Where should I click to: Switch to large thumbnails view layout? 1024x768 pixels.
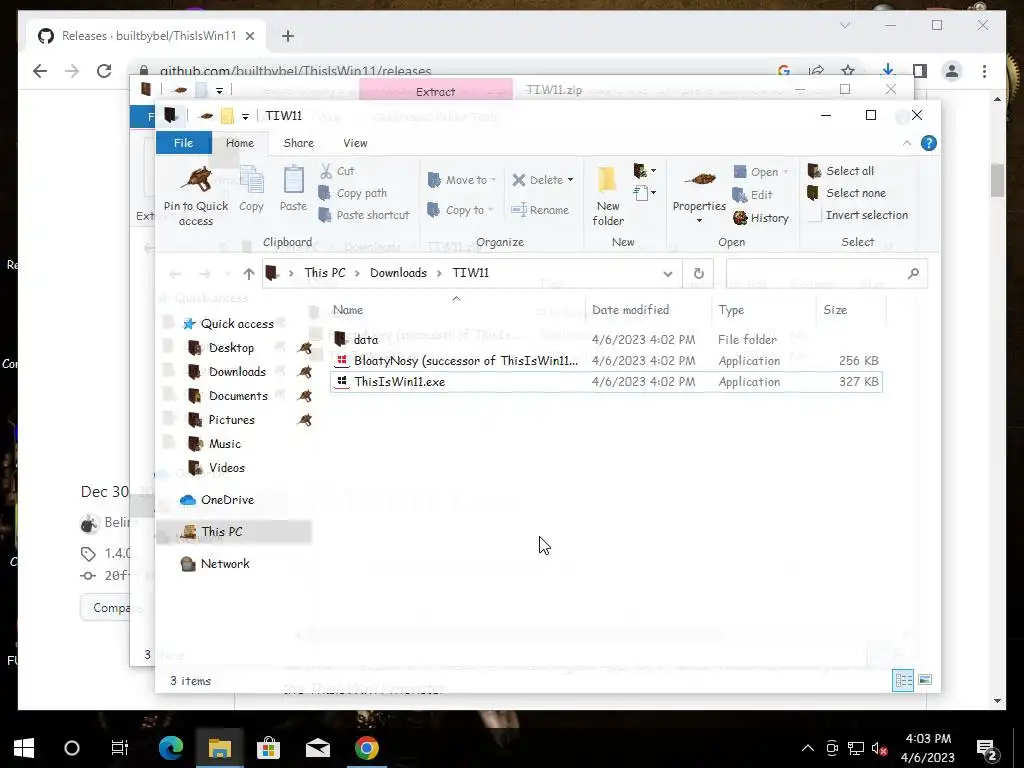[x=925, y=680]
